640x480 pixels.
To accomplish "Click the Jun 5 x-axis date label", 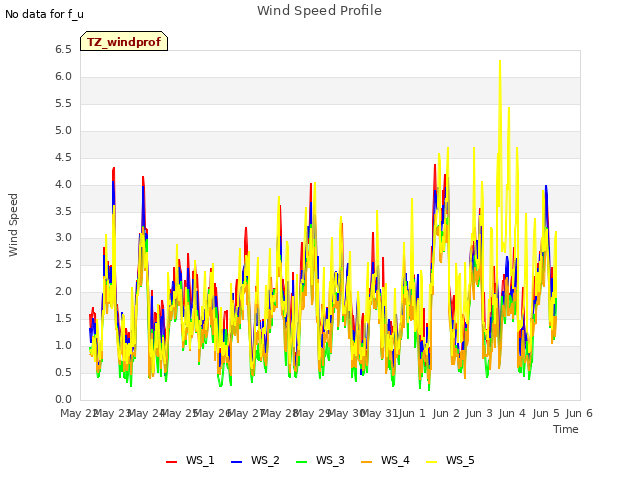I will [x=546, y=413].
